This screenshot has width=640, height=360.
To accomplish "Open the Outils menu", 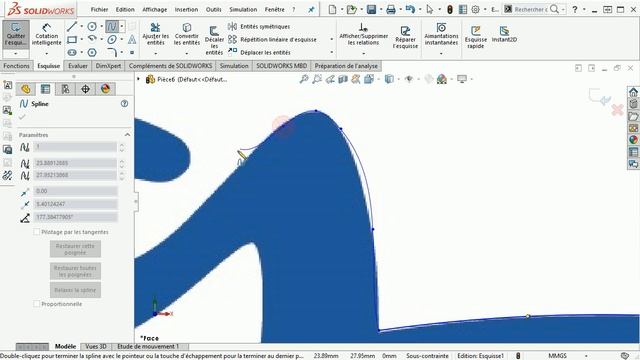I will coord(213,9).
